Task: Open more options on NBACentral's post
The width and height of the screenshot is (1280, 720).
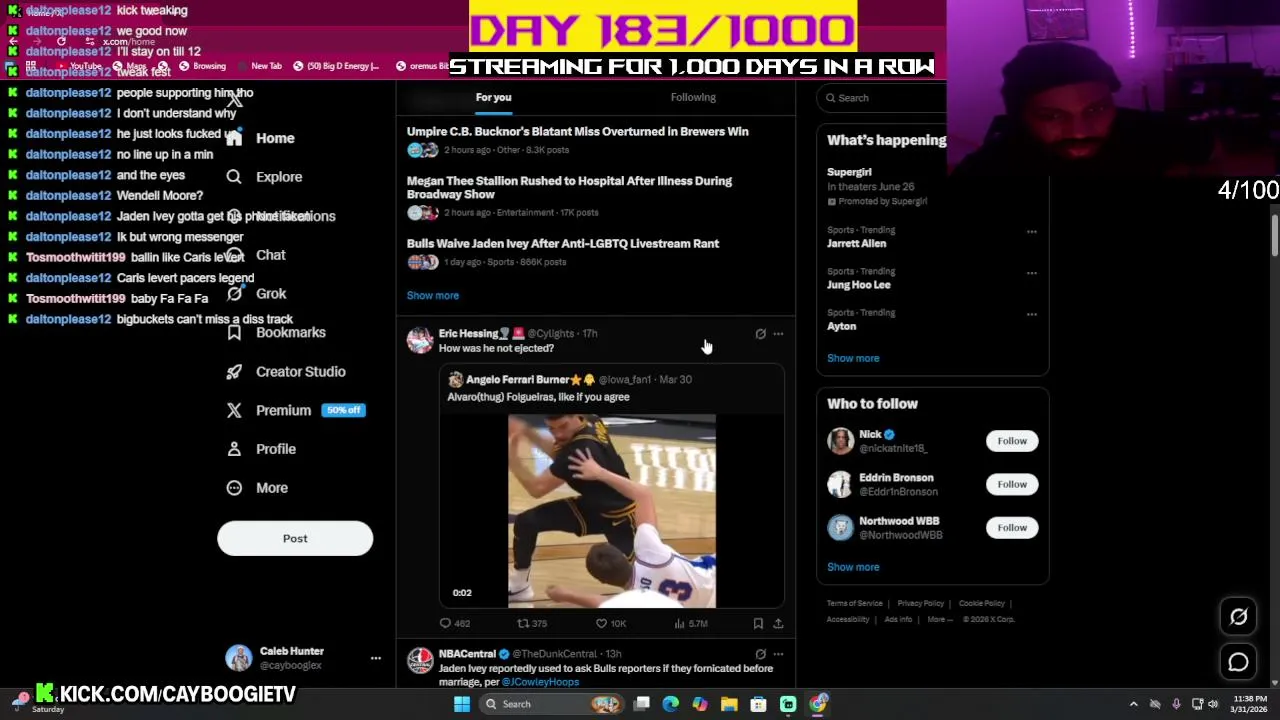Action: 778,654
